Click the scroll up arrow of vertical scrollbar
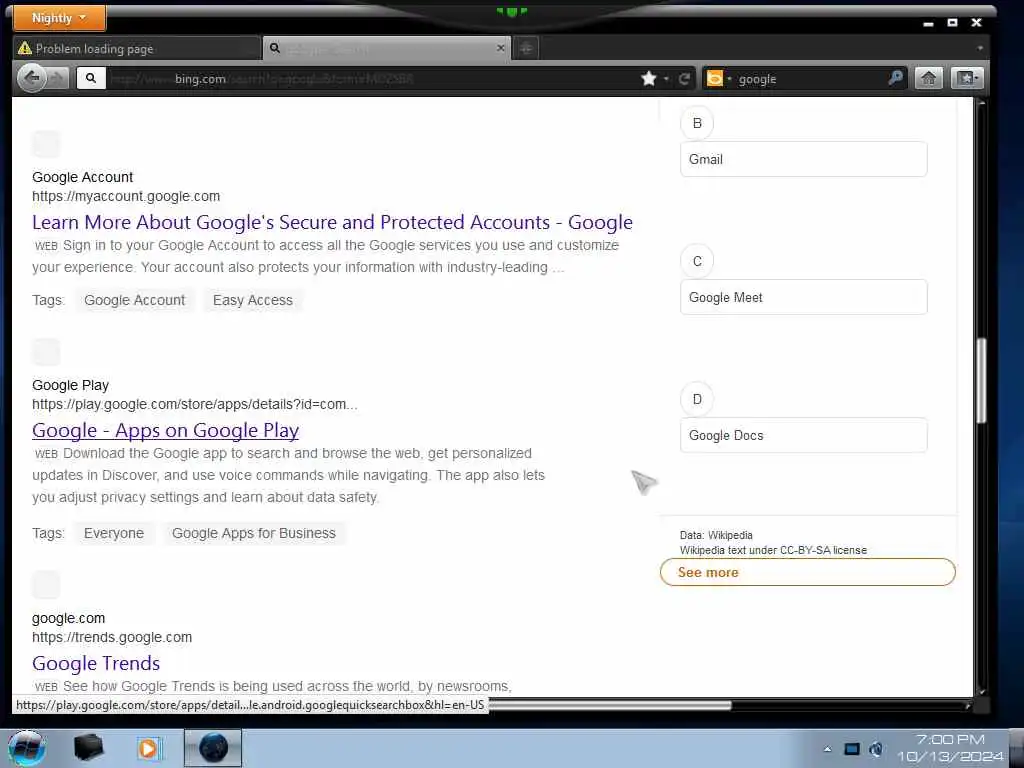The width and height of the screenshot is (1024, 768). (981, 104)
